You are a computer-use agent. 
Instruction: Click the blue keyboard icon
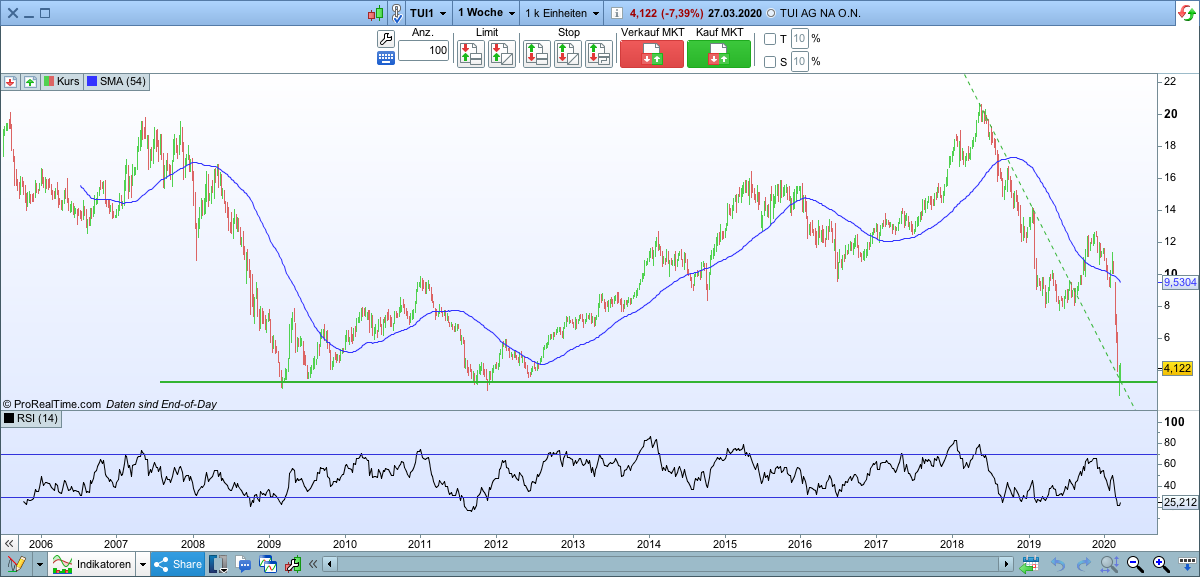[x=386, y=59]
